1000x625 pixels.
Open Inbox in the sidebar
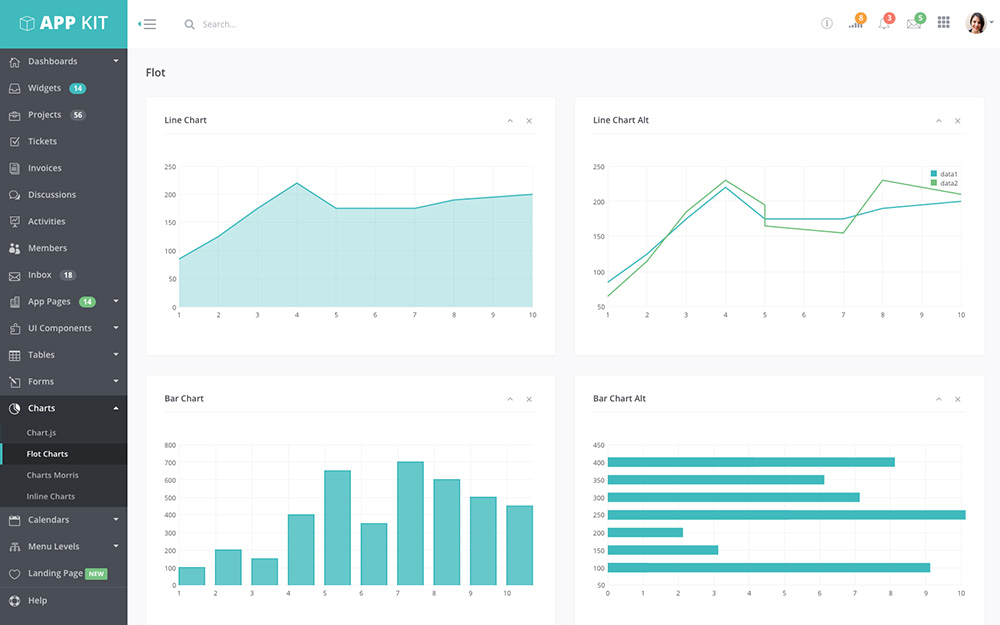tap(40, 275)
